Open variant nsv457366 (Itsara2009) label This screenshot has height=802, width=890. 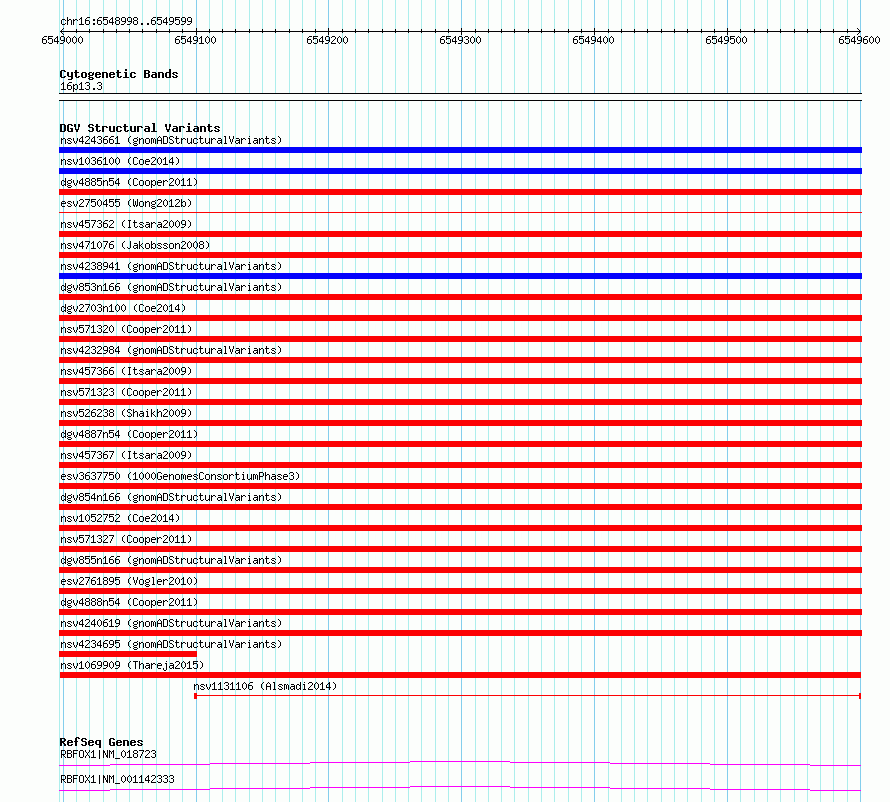[x=126, y=371]
